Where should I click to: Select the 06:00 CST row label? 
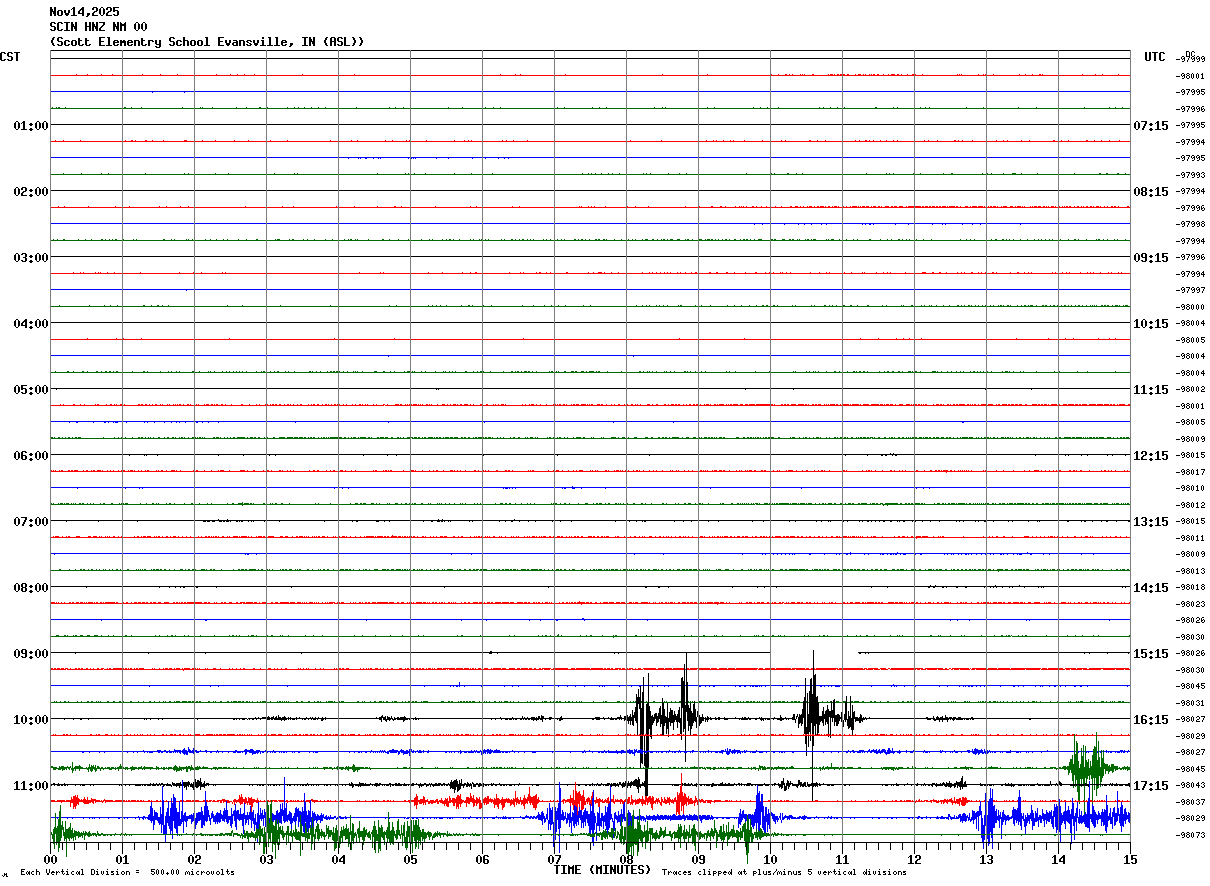pos(30,455)
